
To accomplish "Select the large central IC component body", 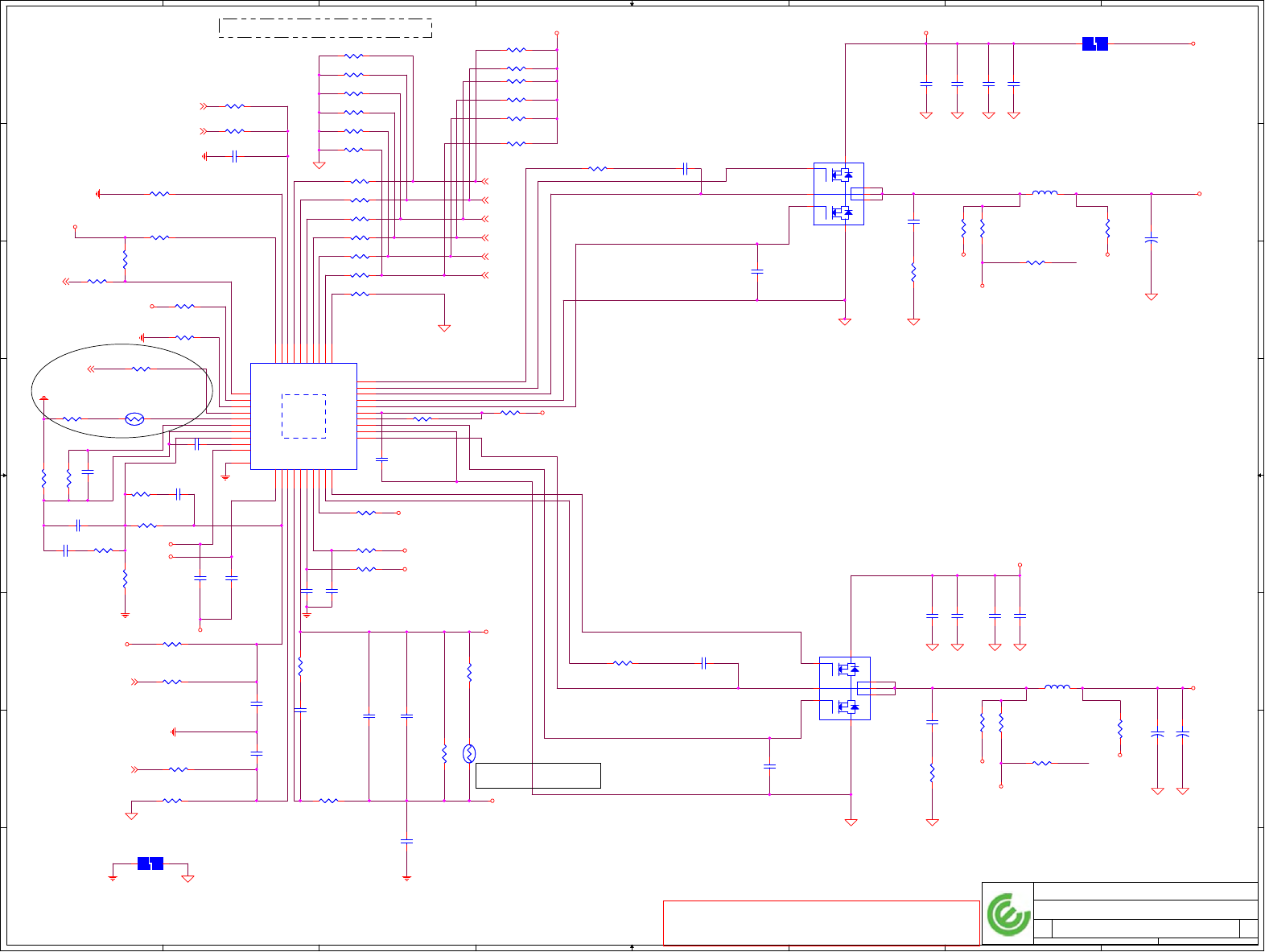I will point(303,416).
